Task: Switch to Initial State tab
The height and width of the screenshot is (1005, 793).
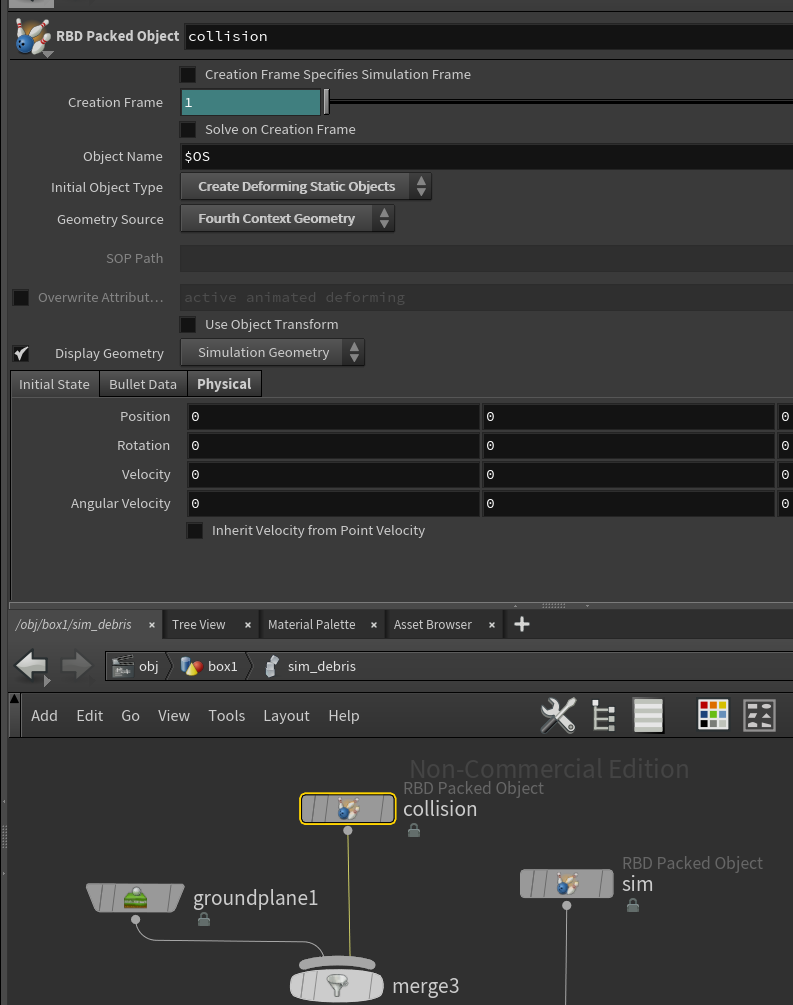Action: coord(54,384)
